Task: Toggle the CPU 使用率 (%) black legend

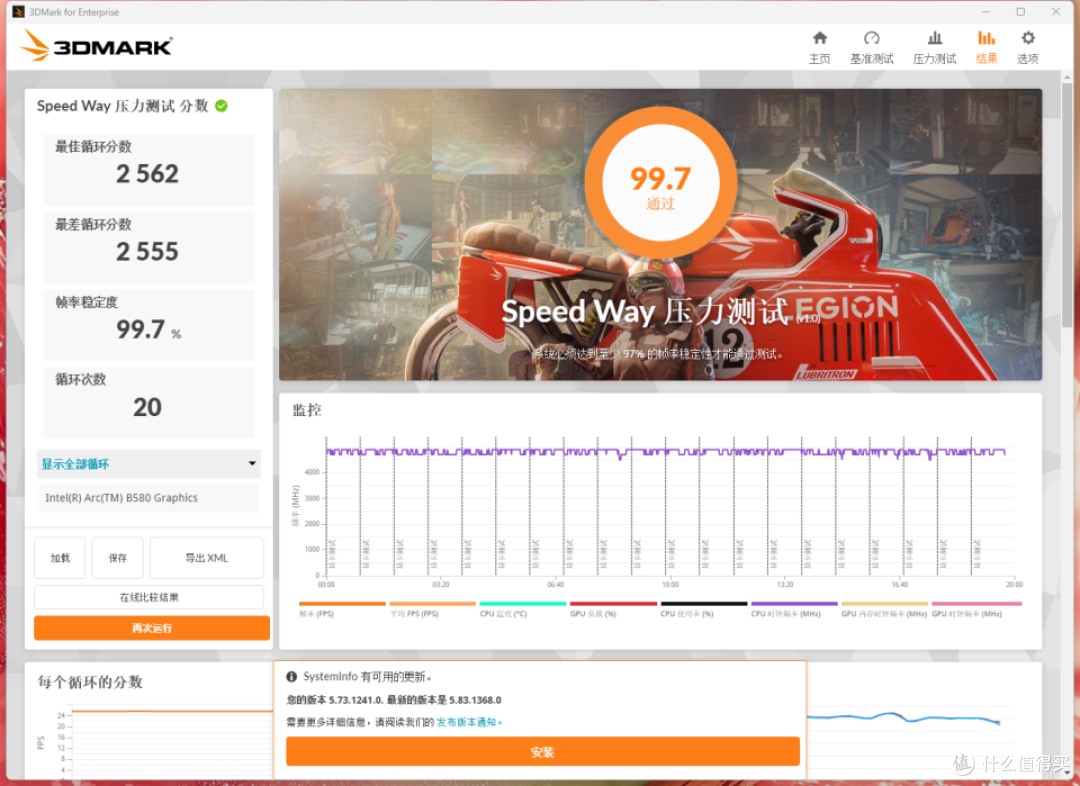Action: coord(704,609)
